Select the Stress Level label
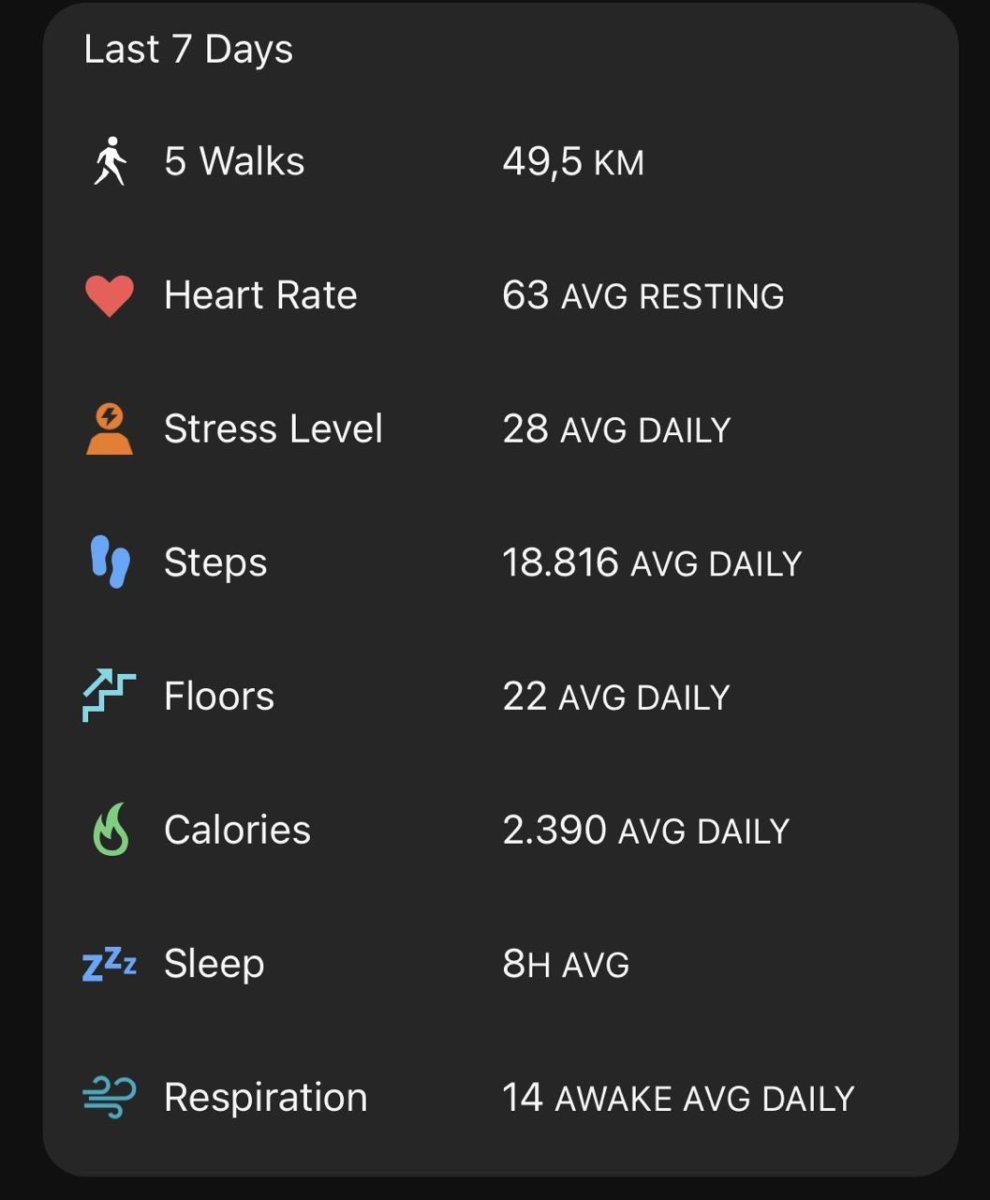990x1200 pixels. (x=273, y=429)
